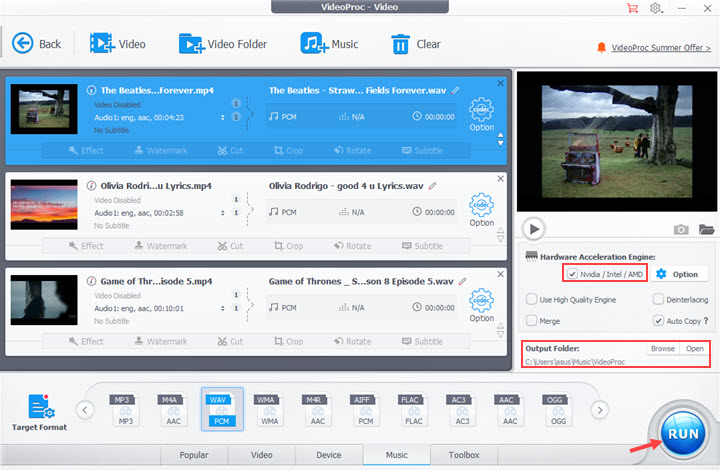Rename Olivia Rodrigo output with pencil icon

point(432,186)
